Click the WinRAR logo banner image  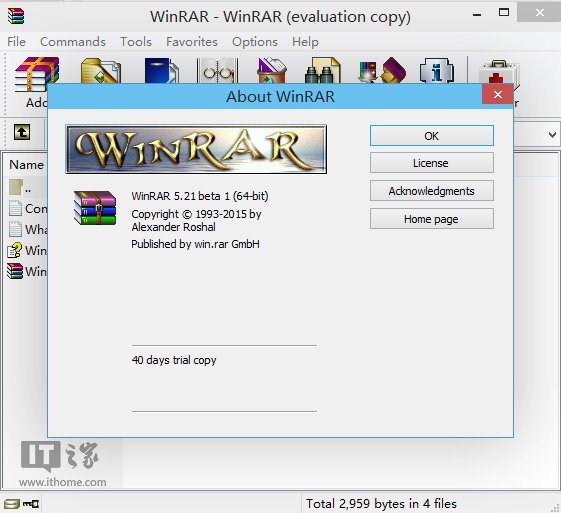(x=196, y=149)
